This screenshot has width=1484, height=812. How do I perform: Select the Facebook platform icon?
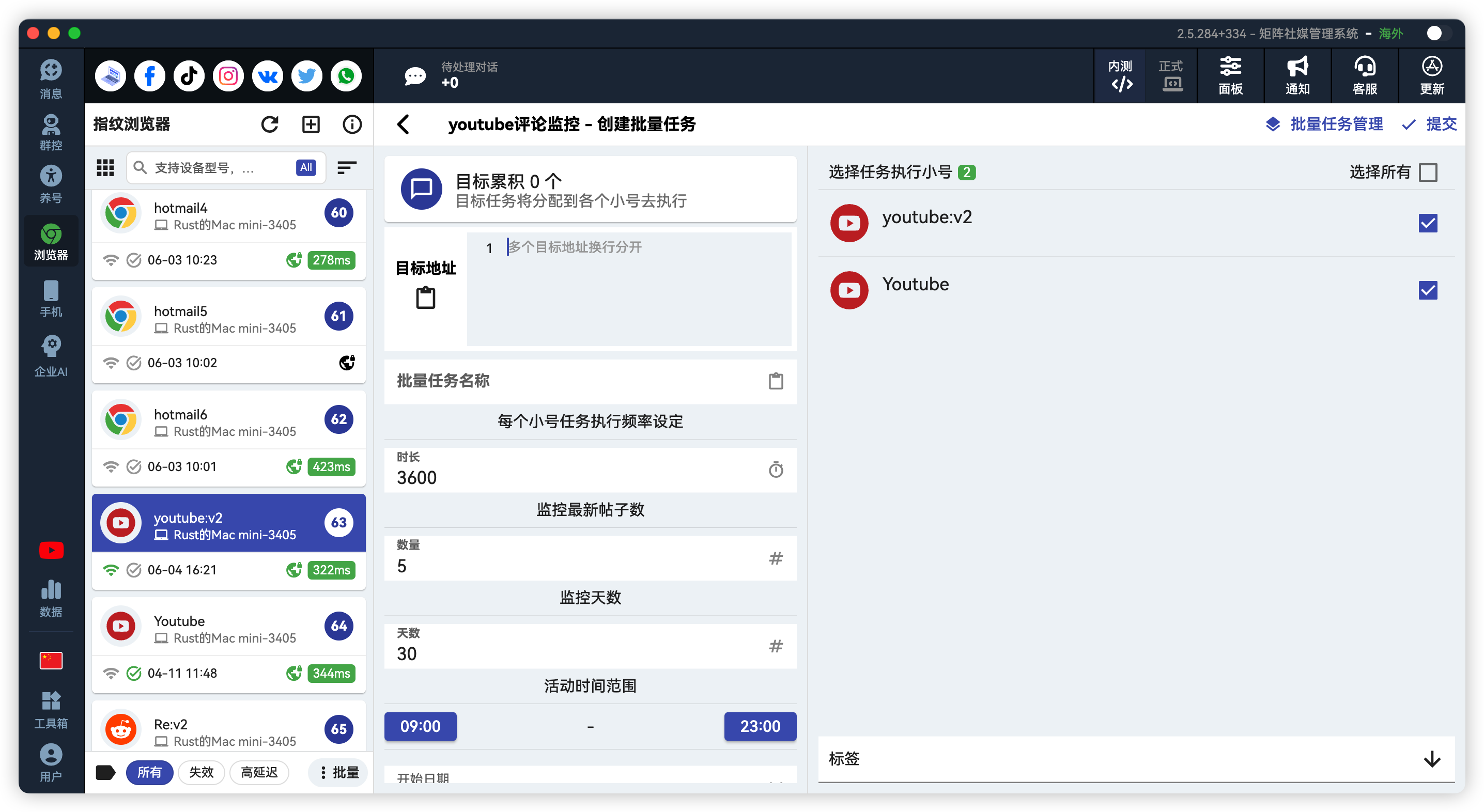pyautogui.click(x=150, y=75)
